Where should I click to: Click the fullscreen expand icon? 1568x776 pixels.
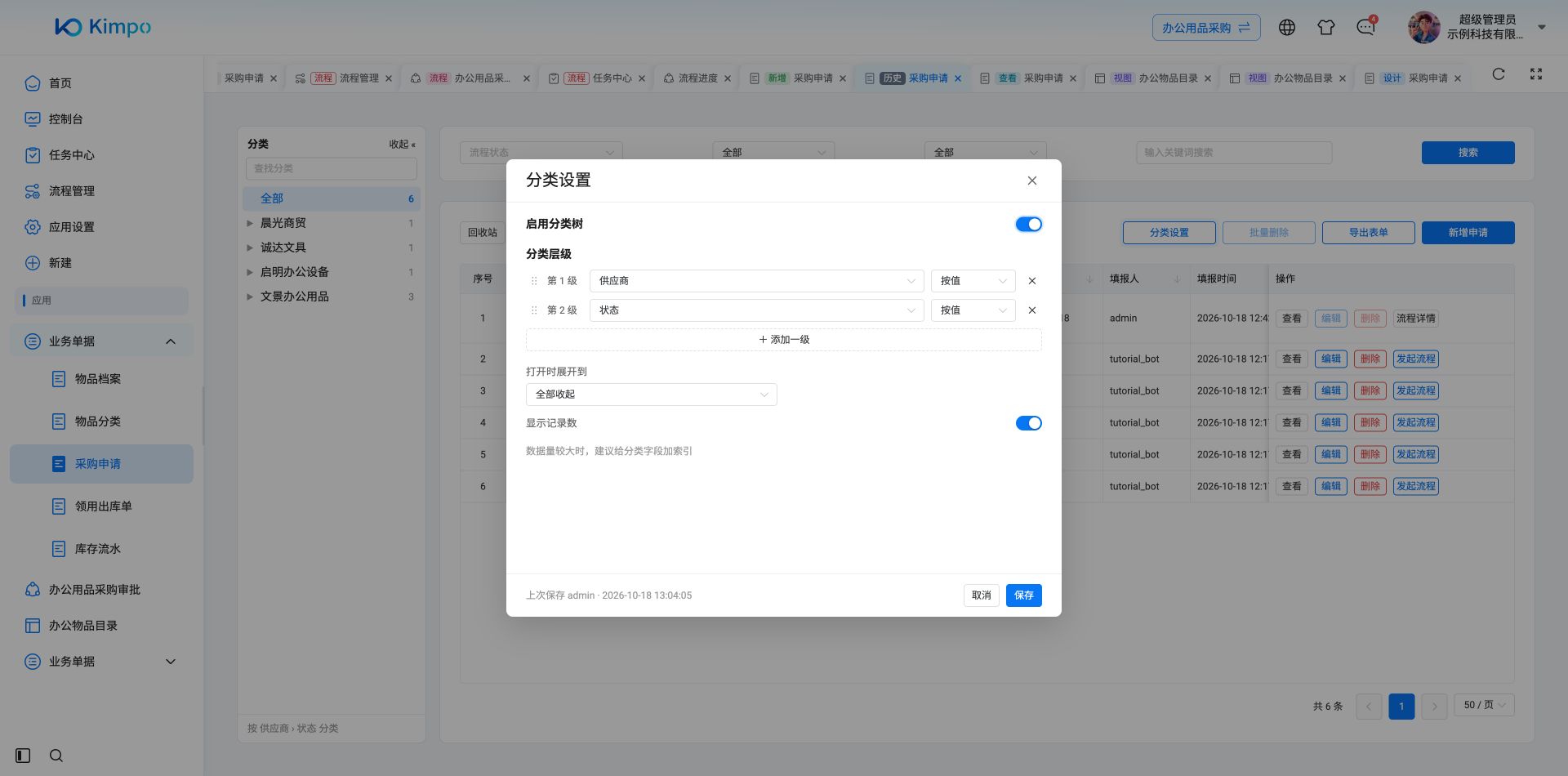click(x=1536, y=74)
